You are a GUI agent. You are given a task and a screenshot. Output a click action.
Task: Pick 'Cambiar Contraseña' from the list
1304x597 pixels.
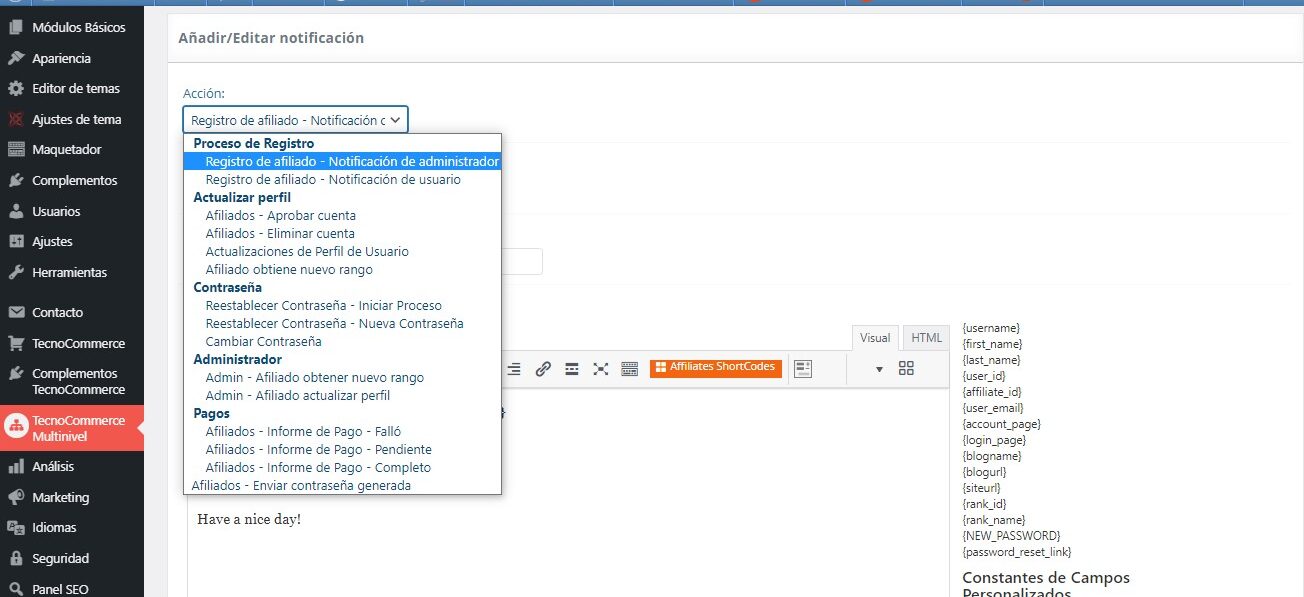coord(263,342)
